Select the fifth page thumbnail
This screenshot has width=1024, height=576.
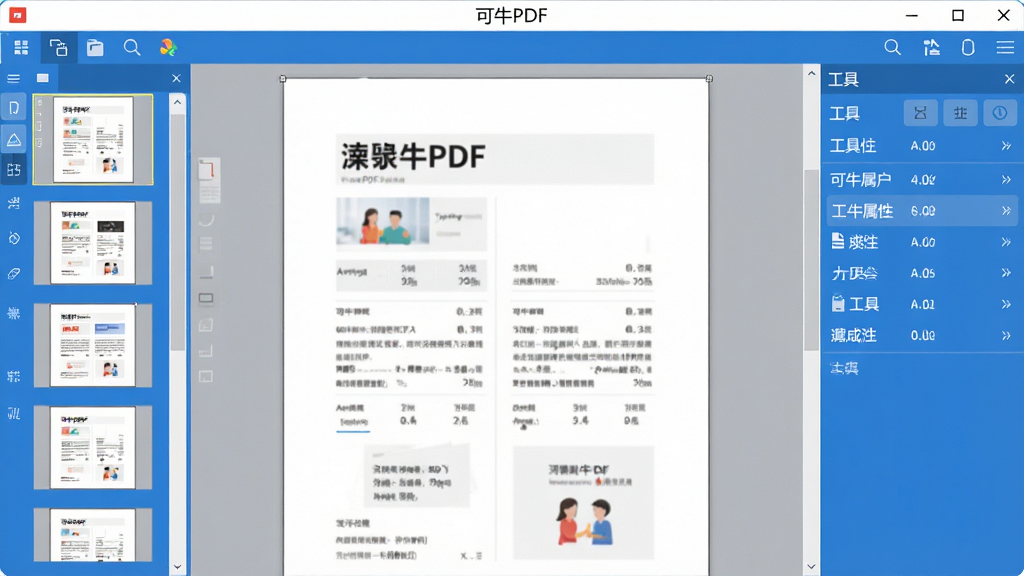click(x=93, y=536)
